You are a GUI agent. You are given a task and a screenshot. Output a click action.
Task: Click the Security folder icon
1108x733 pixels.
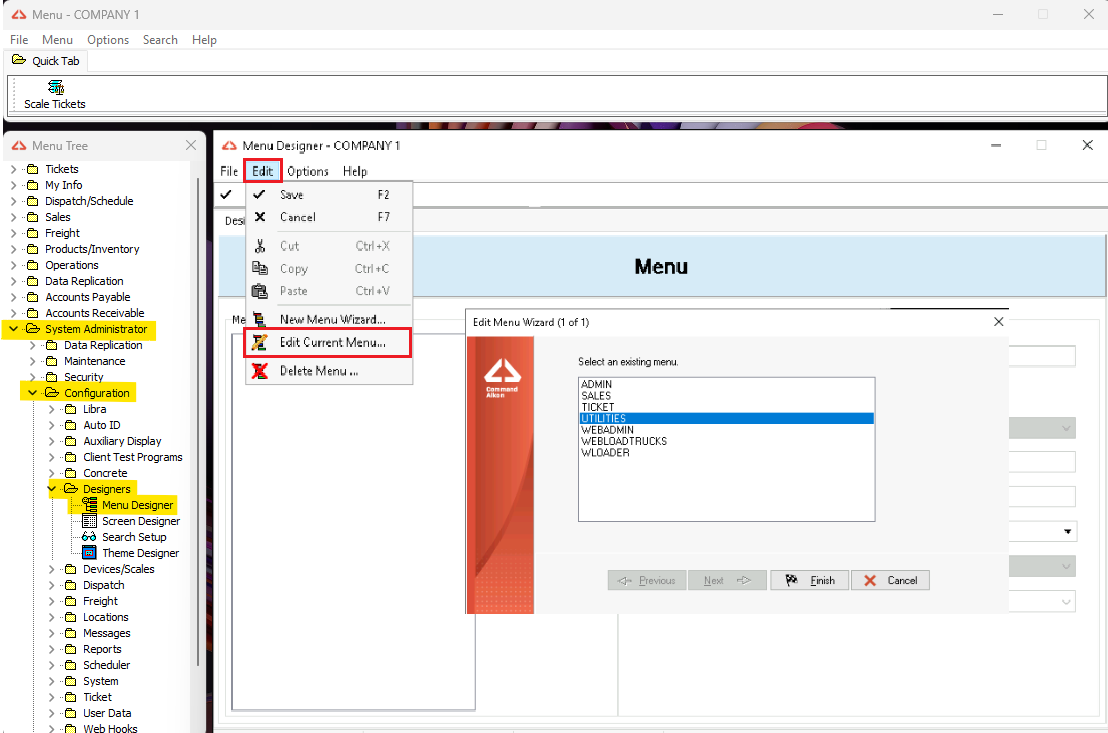(x=52, y=377)
